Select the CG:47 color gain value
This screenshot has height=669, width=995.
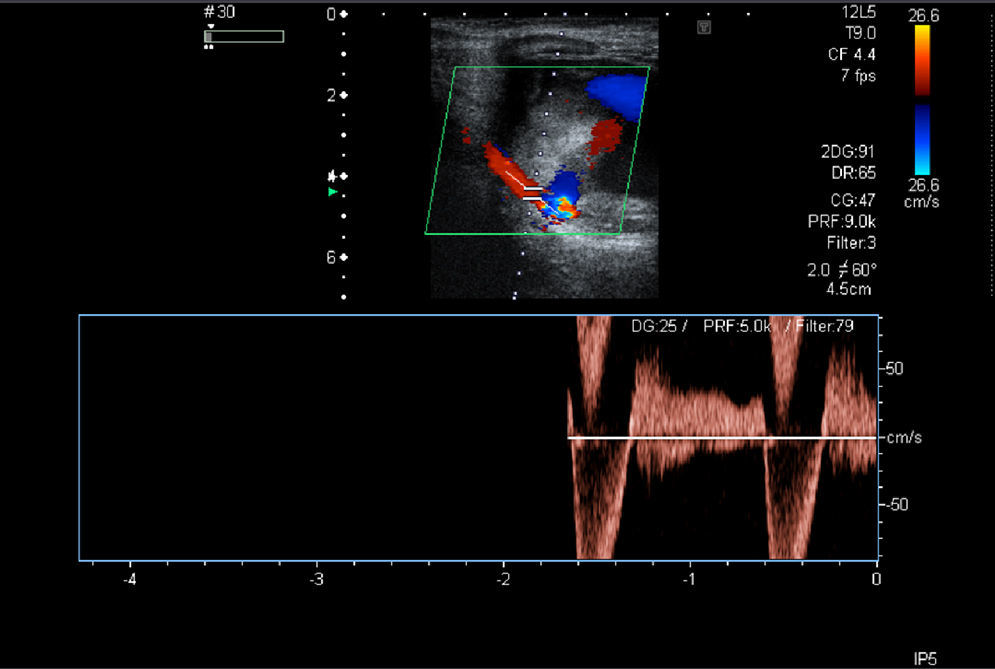point(853,201)
